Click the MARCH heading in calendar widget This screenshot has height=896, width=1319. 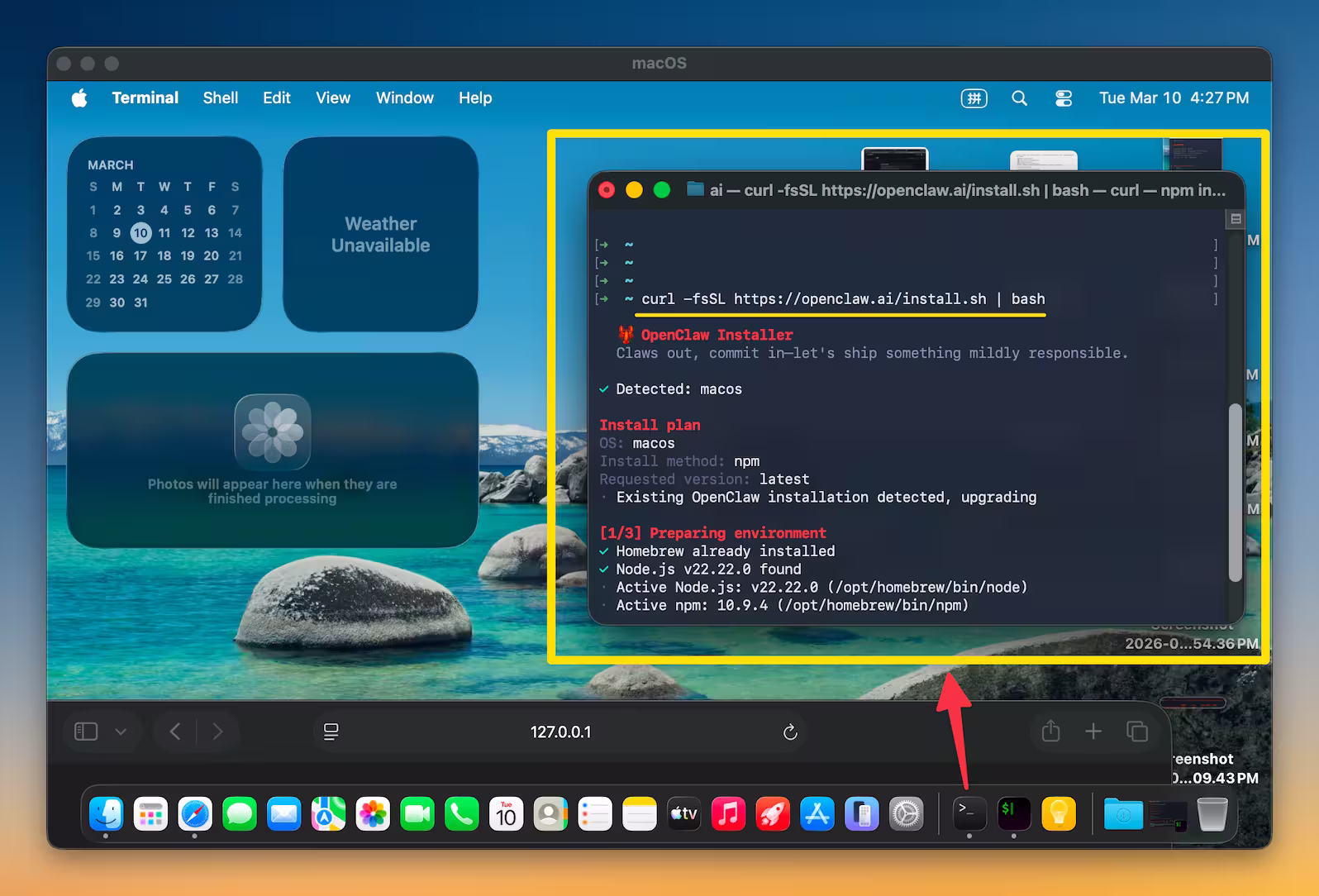pos(111,165)
